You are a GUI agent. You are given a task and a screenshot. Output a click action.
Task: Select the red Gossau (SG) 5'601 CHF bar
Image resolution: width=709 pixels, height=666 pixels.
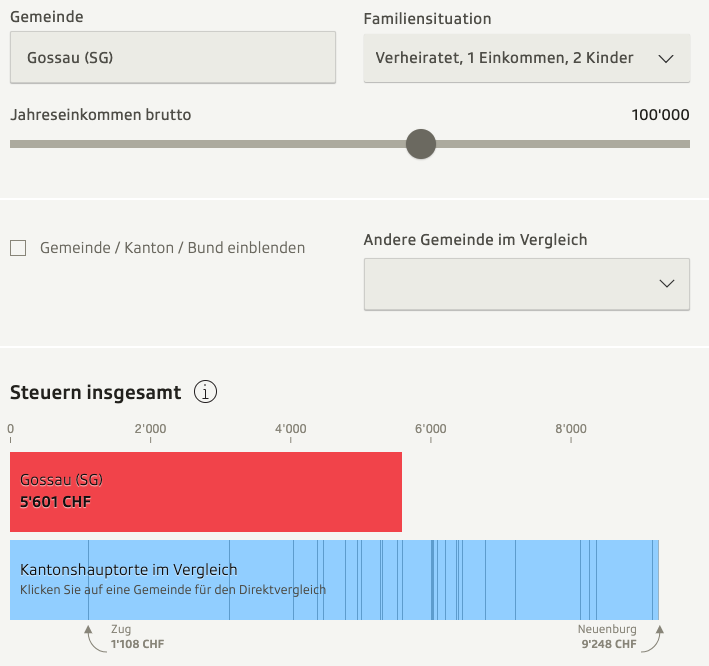click(205, 491)
